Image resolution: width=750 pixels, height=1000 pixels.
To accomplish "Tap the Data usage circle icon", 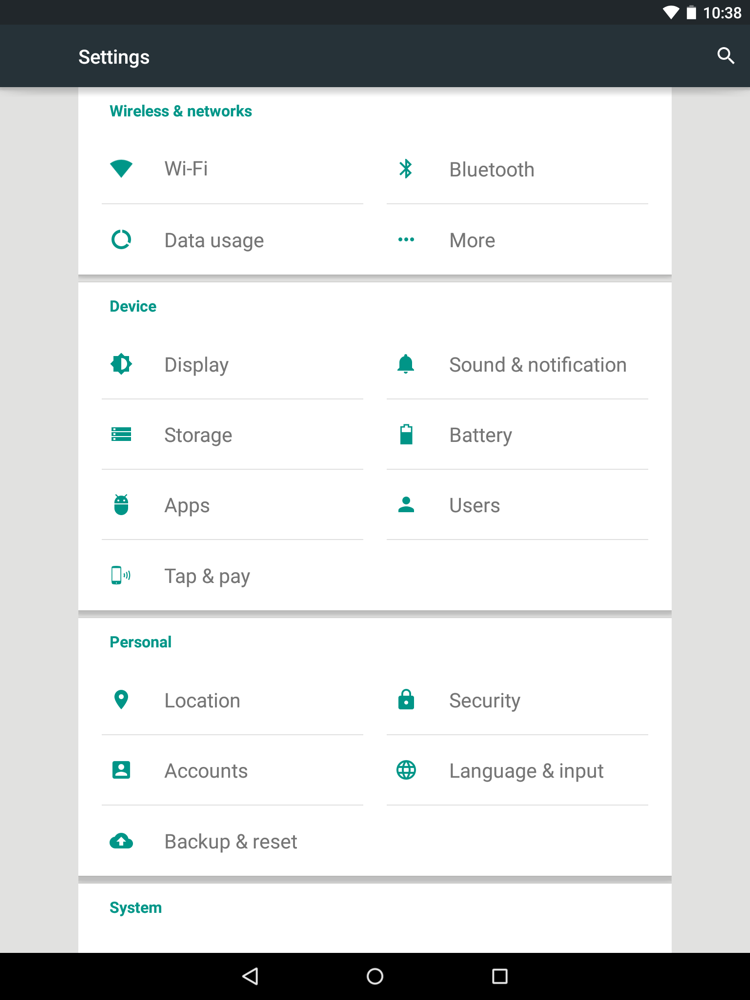I will (121, 240).
